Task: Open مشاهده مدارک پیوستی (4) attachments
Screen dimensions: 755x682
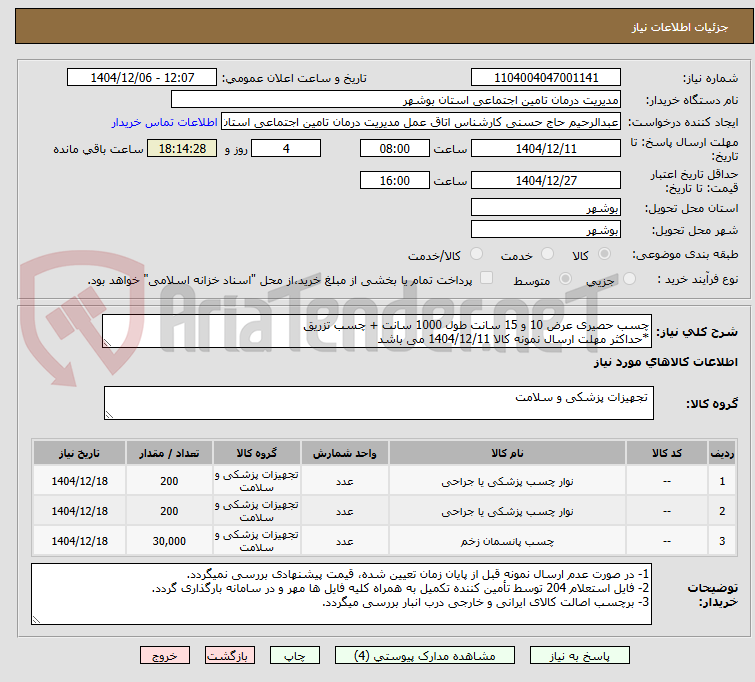Action: point(425,656)
